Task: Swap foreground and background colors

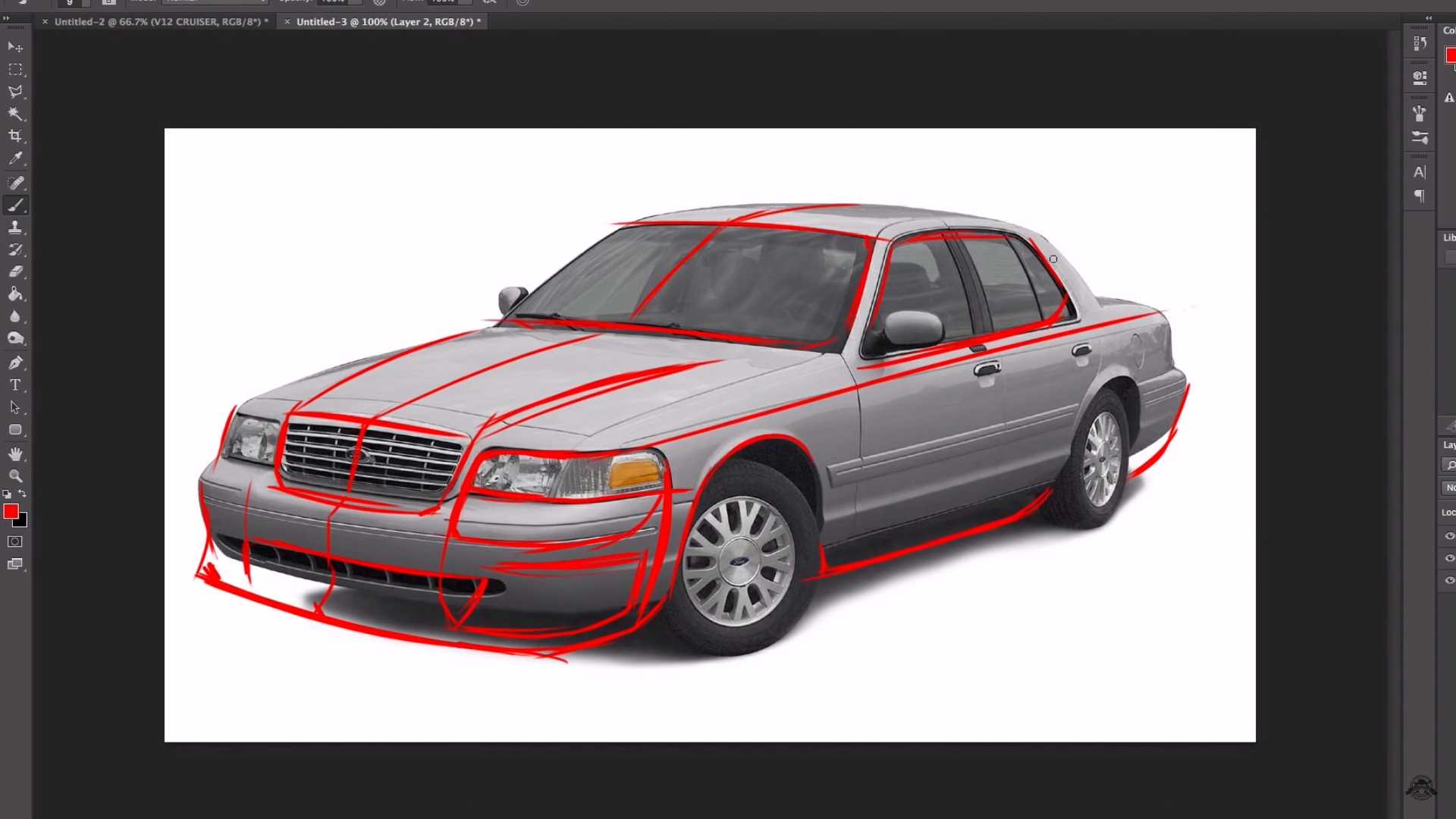Action: point(23,494)
